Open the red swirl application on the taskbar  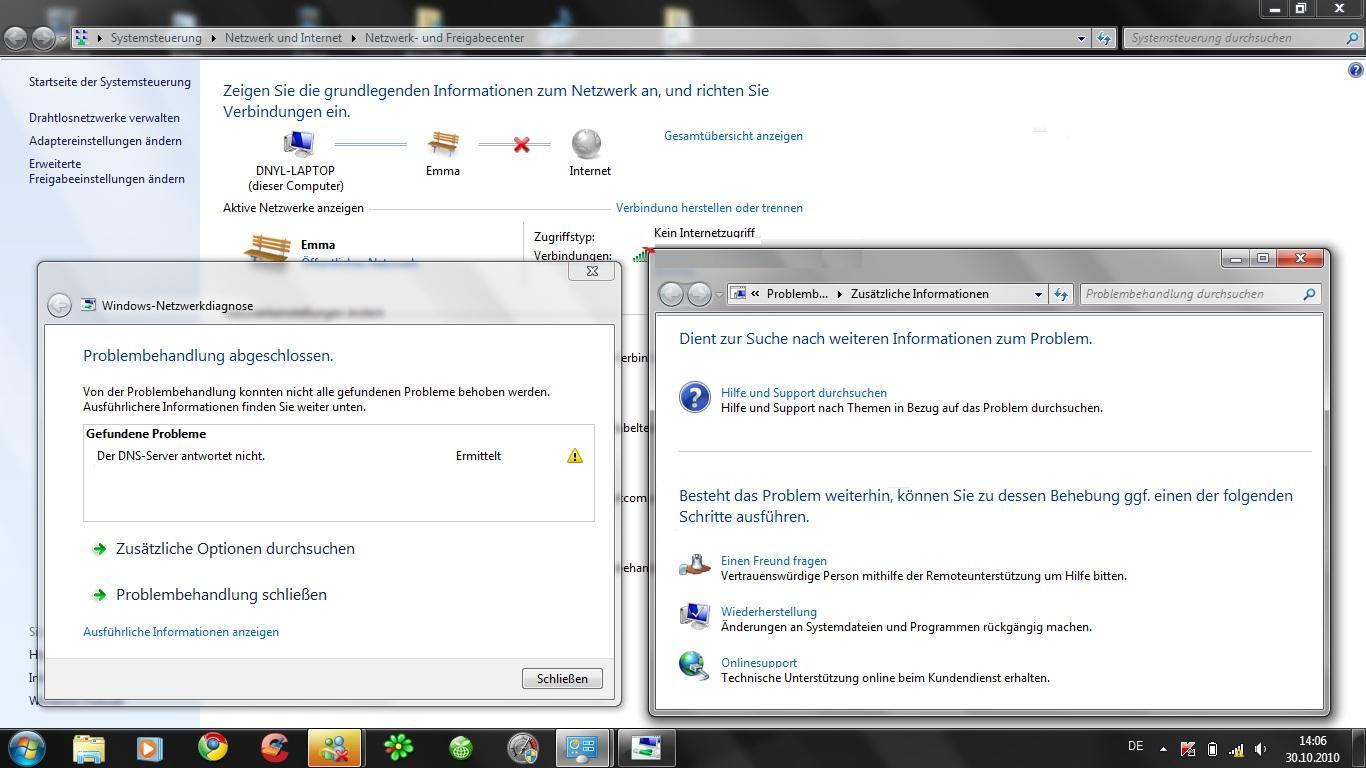(274, 747)
